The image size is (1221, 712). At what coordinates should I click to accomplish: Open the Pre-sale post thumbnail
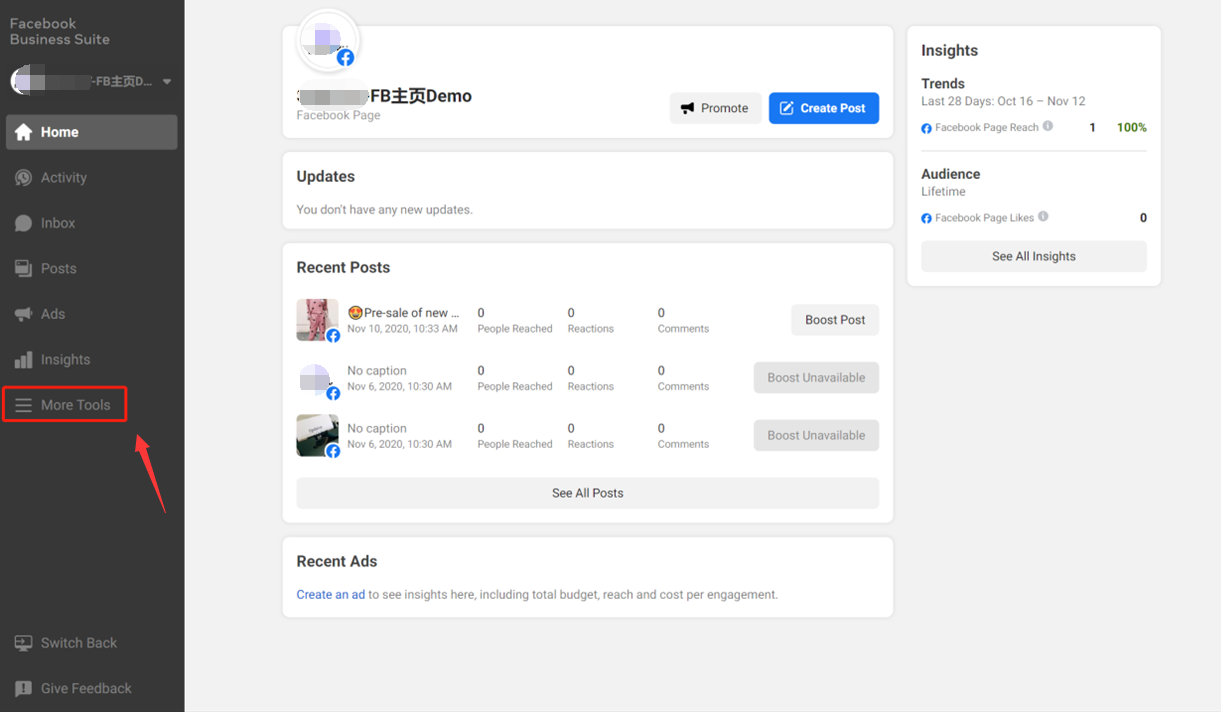317,320
